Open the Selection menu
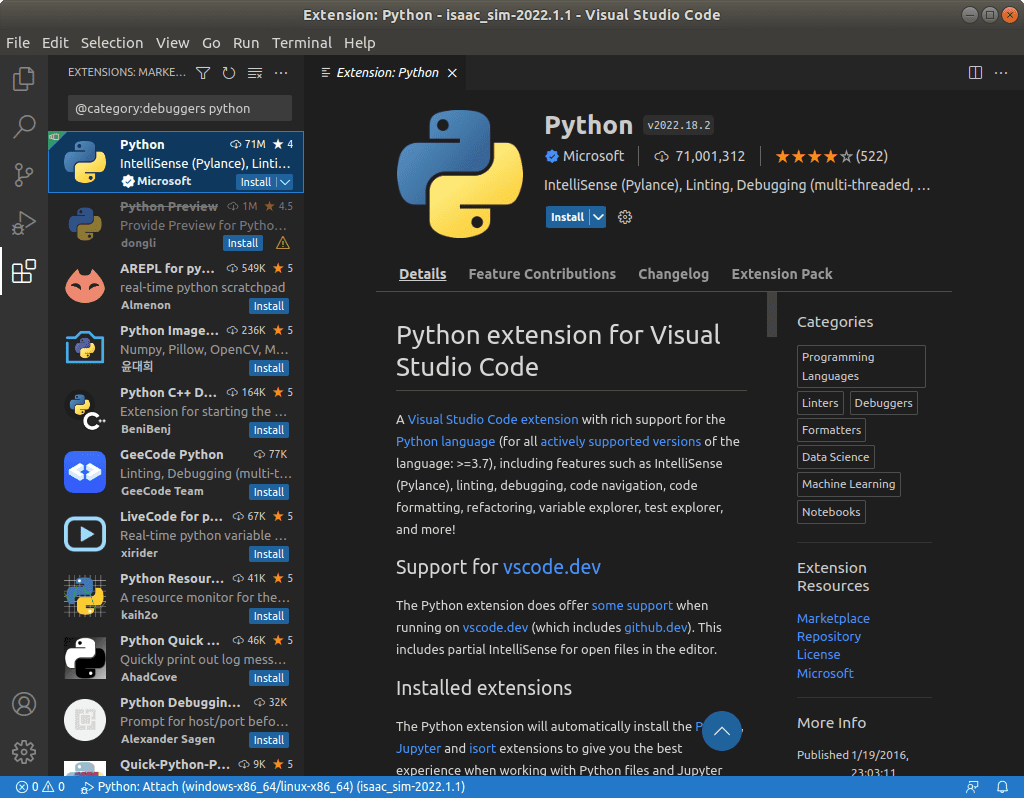1024x798 pixels. coord(112,43)
